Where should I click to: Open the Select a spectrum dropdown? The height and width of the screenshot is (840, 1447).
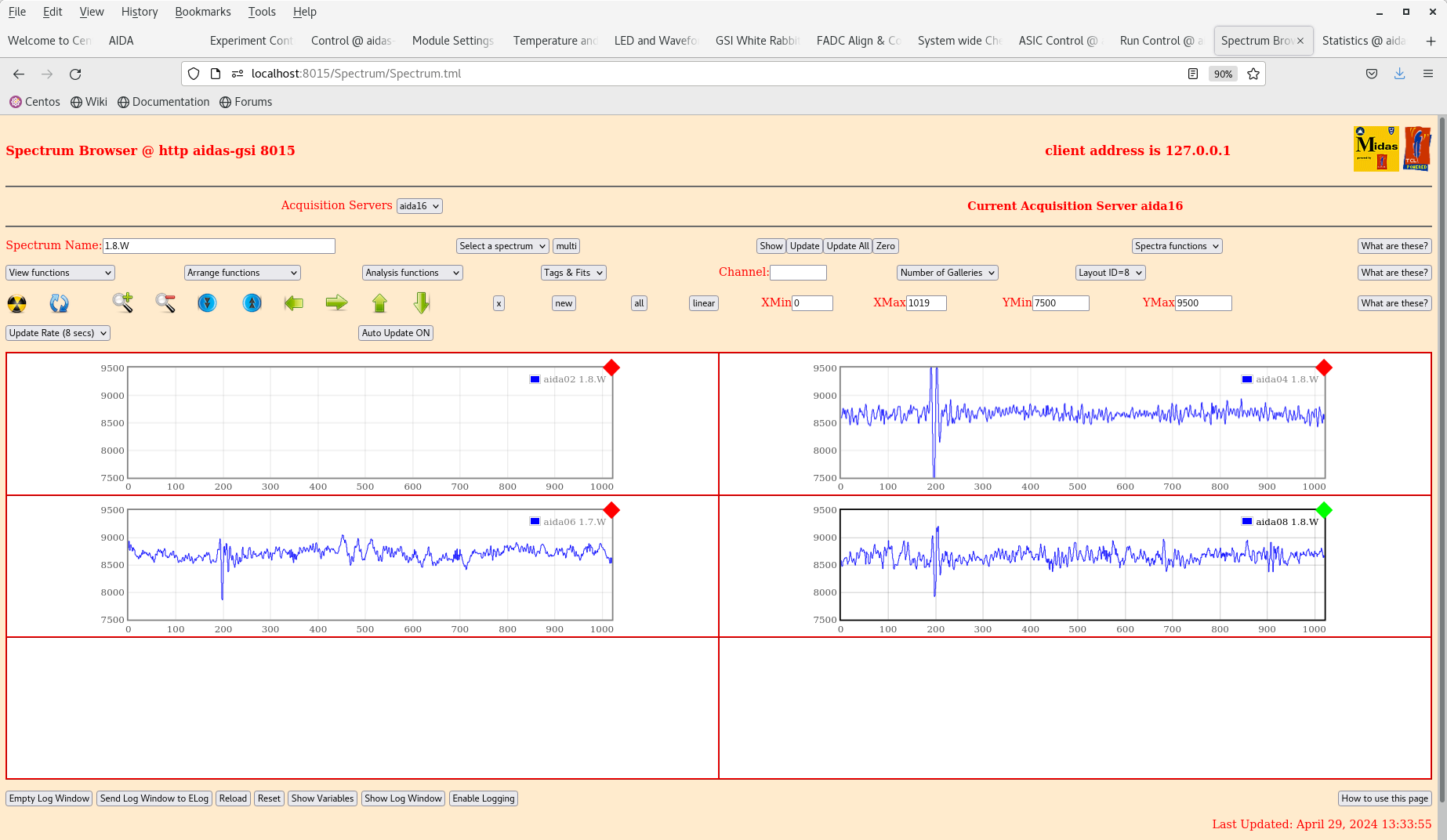(502, 246)
